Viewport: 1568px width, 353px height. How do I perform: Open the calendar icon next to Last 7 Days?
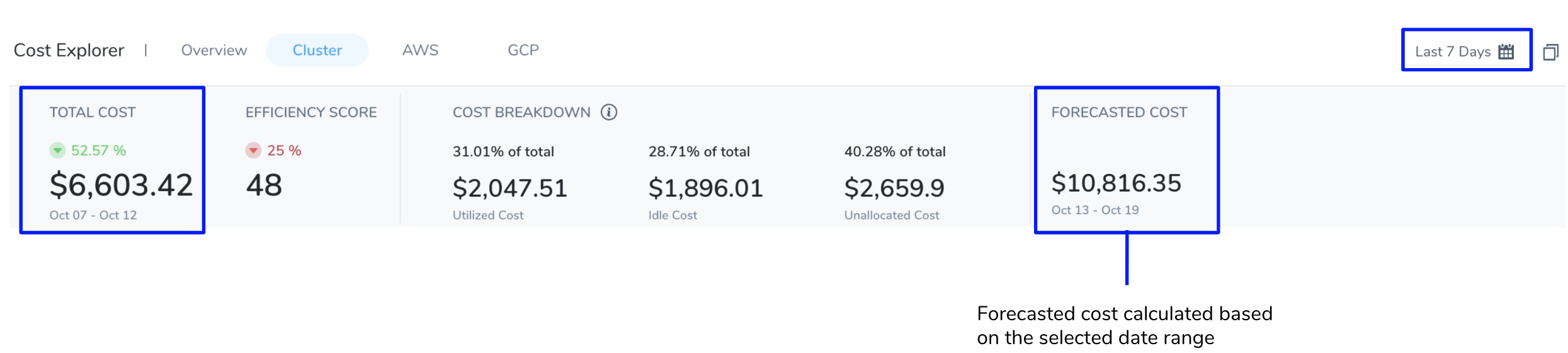[1506, 52]
